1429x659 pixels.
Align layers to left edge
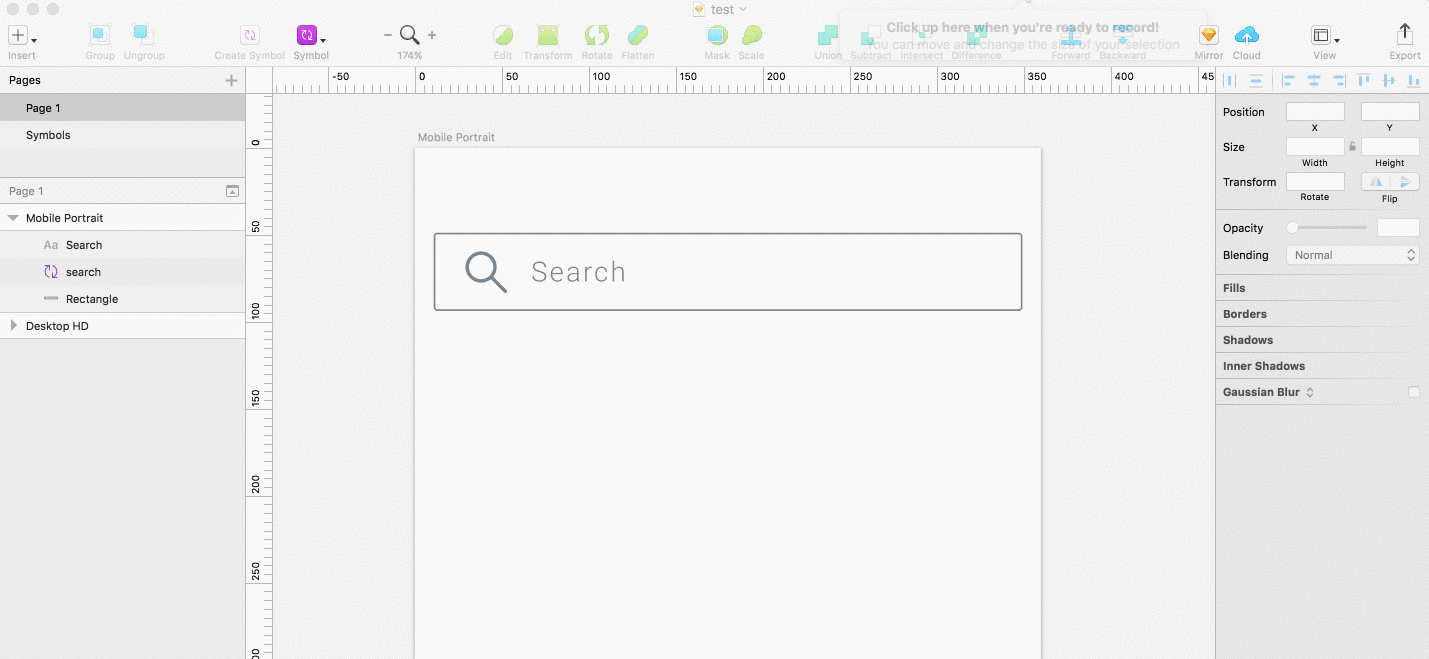click(1289, 80)
